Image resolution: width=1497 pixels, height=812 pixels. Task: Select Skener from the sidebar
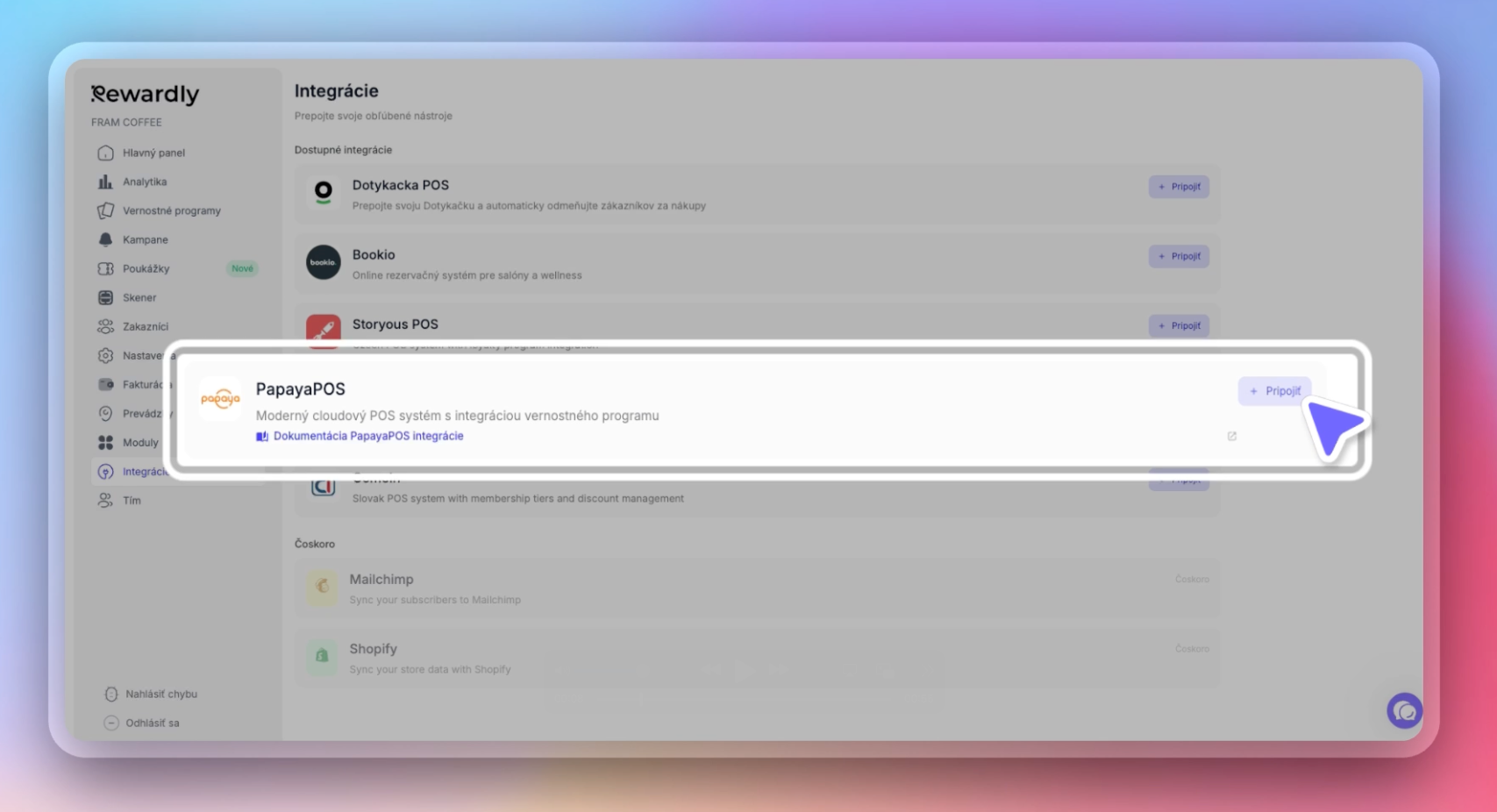139,297
